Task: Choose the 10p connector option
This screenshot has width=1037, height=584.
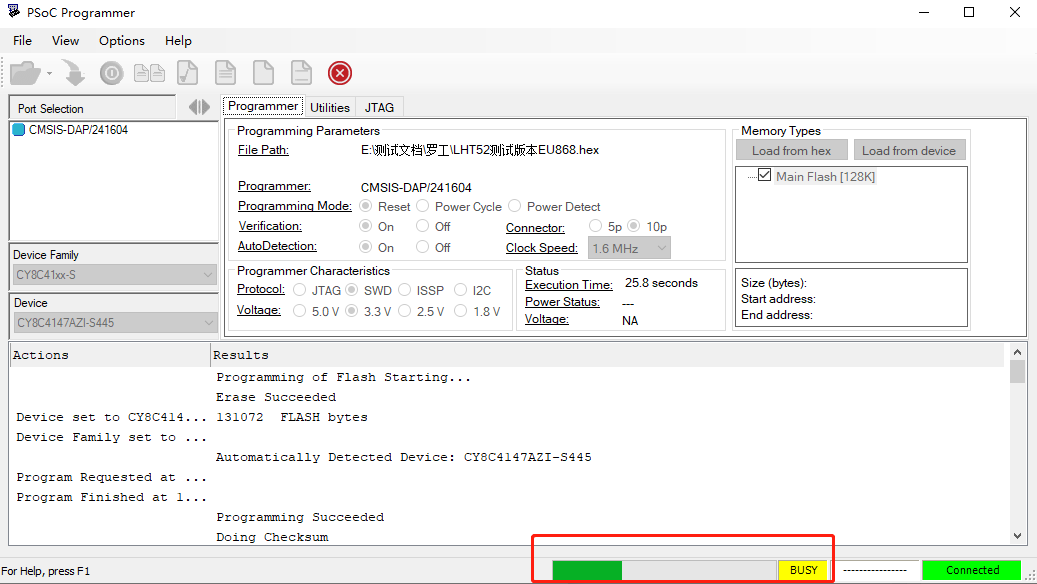Action: (634, 226)
